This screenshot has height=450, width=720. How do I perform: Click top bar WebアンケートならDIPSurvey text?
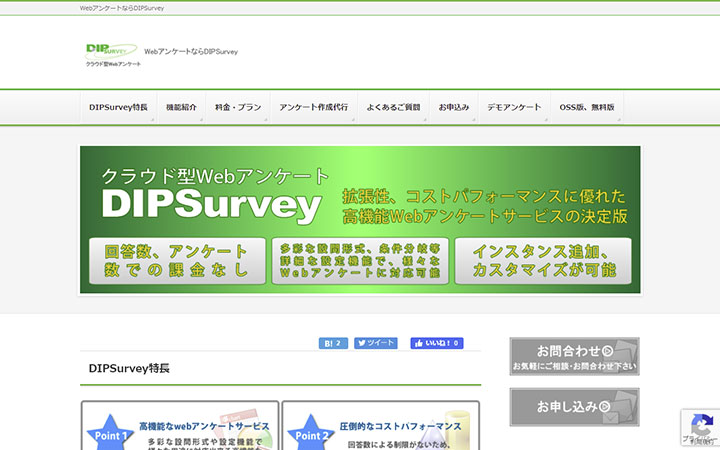point(122,8)
